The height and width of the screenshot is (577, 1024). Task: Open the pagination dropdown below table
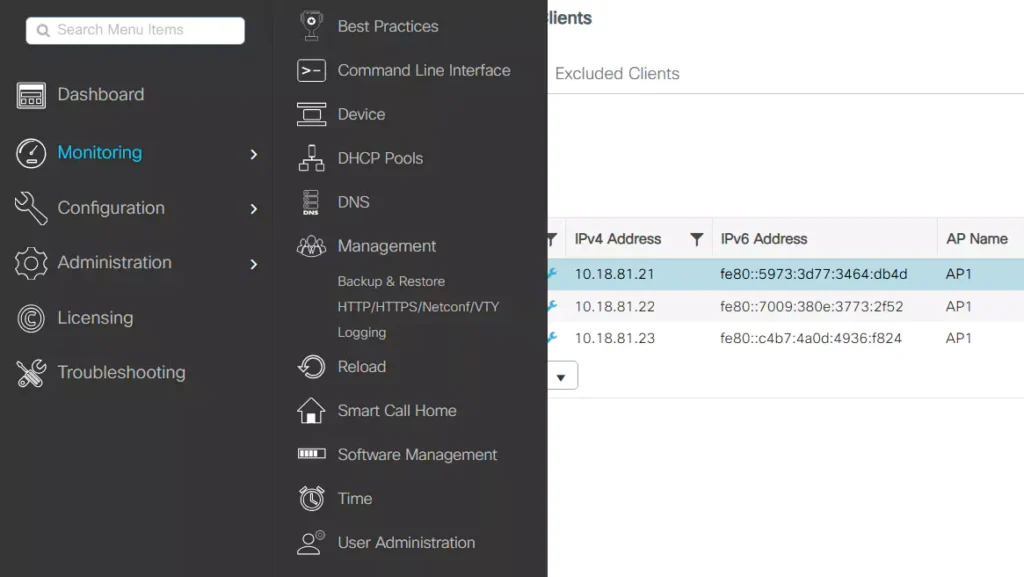tap(561, 377)
